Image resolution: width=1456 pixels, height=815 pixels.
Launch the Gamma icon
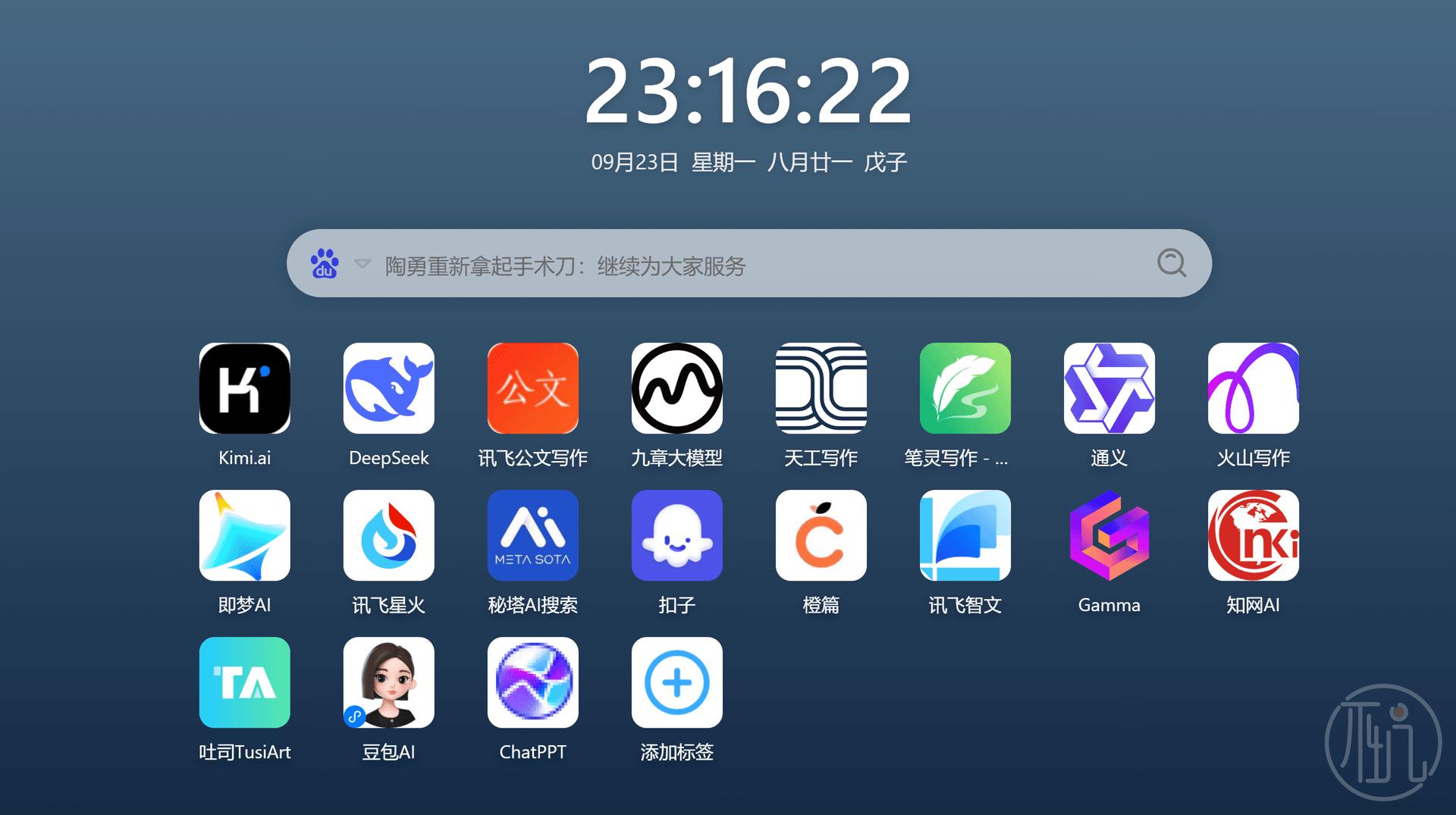pyautogui.click(x=1109, y=535)
